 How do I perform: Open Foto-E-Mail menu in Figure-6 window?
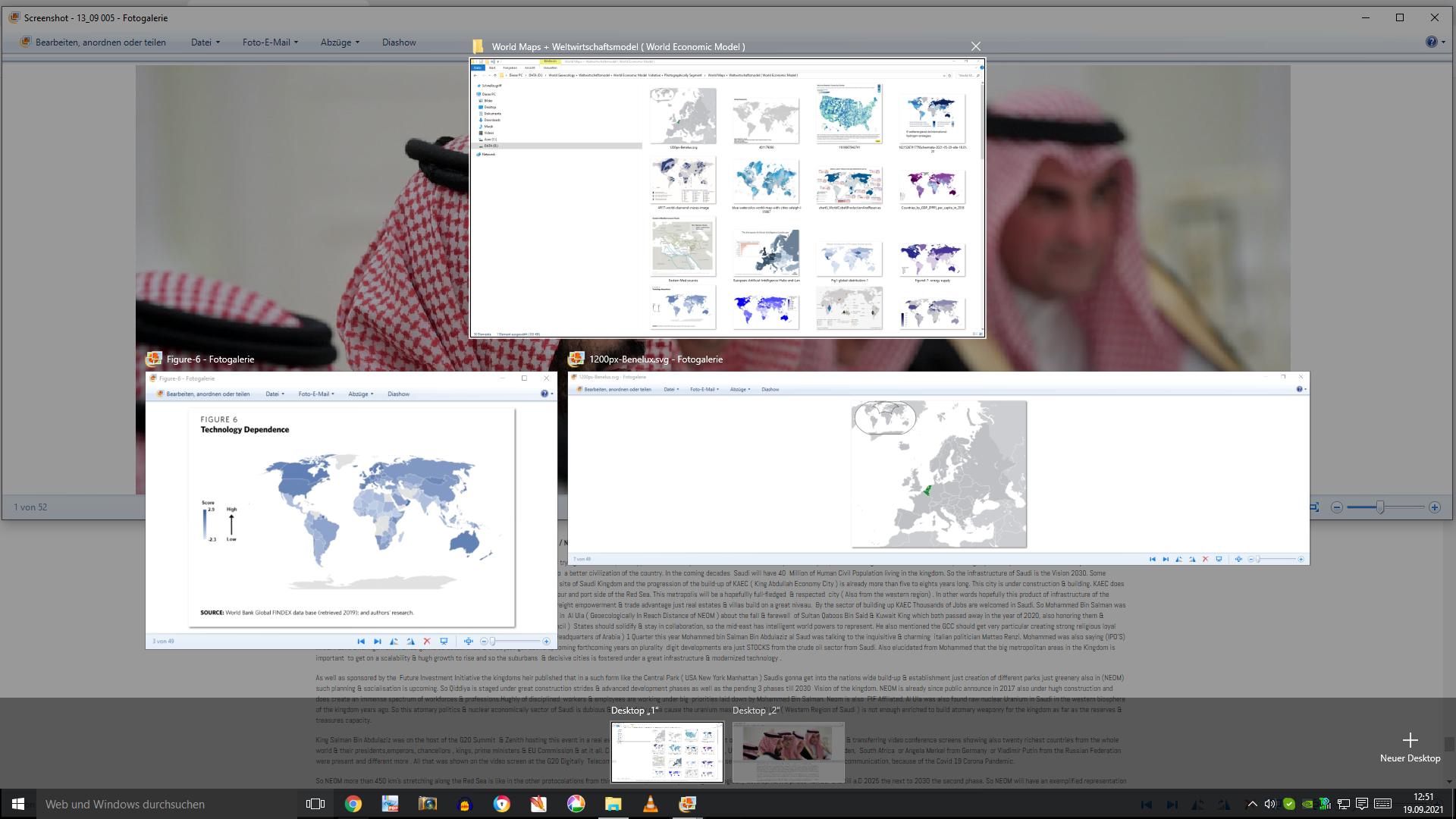[x=316, y=394]
